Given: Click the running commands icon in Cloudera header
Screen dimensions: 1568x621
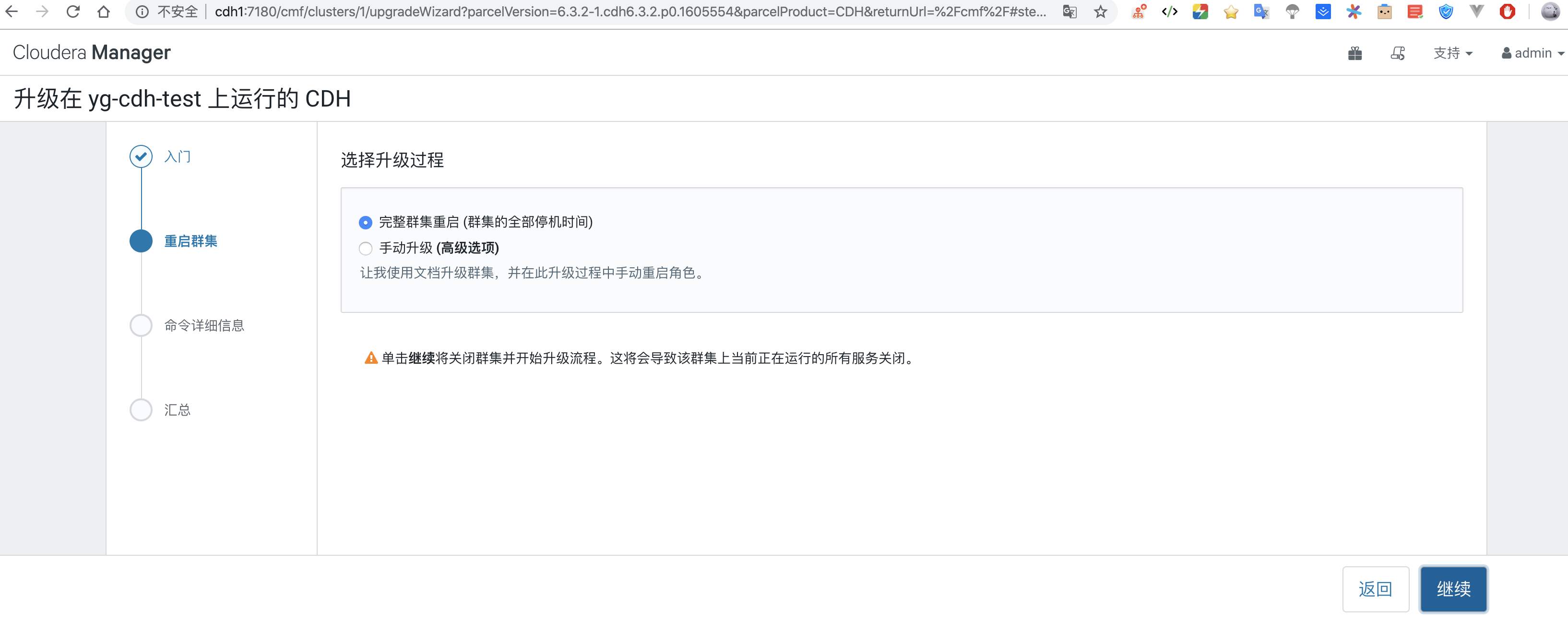Looking at the screenshot, I should [x=1398, y=54].
